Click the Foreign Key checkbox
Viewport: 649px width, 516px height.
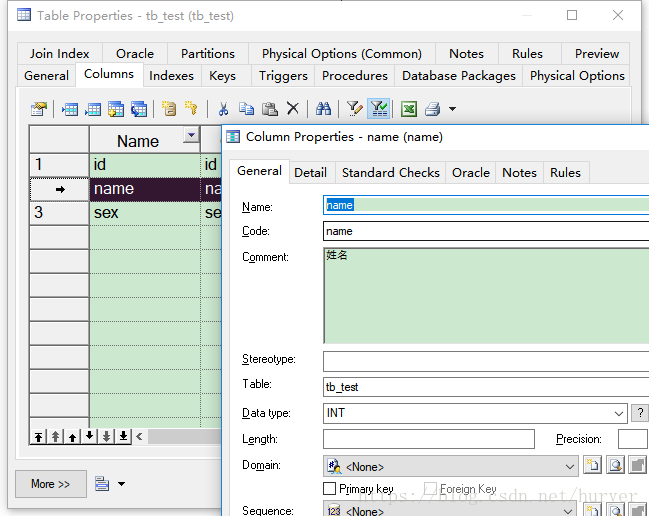point(430,489)
